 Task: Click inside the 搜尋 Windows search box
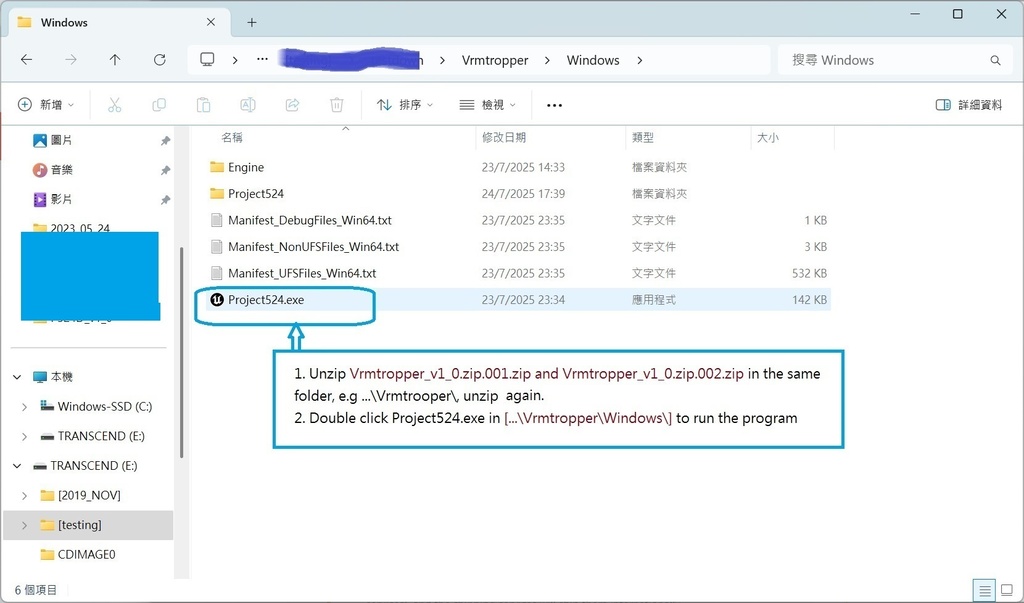(x=890, y=59)
